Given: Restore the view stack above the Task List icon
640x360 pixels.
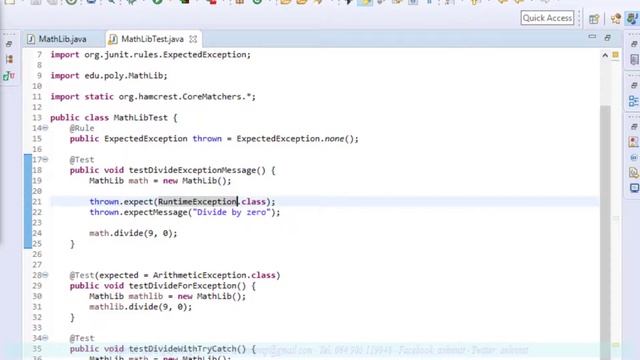Looking at the screenshot, I should (634, 44).
